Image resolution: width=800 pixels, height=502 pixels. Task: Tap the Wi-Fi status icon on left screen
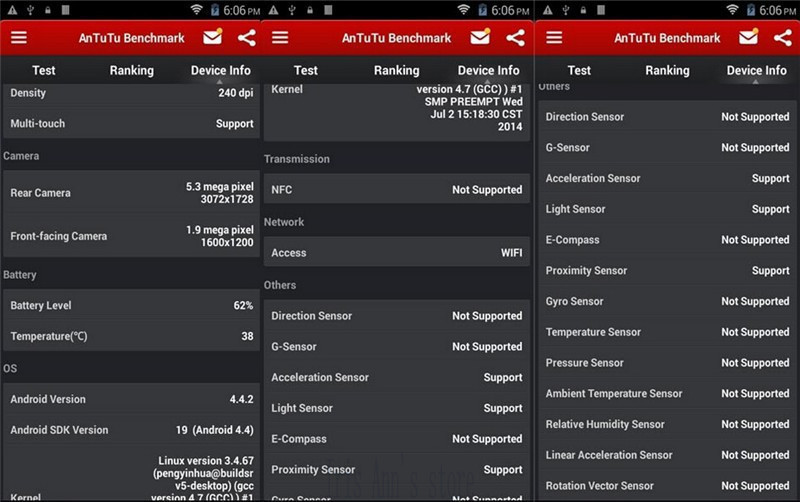196,10
